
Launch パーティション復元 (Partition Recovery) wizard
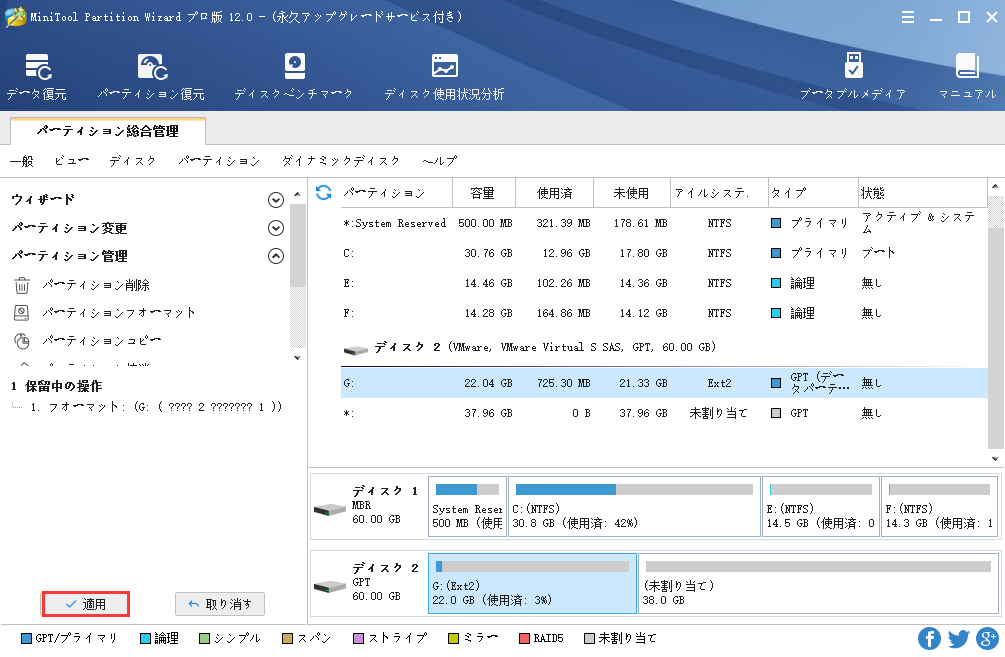(x=151, y=77)
